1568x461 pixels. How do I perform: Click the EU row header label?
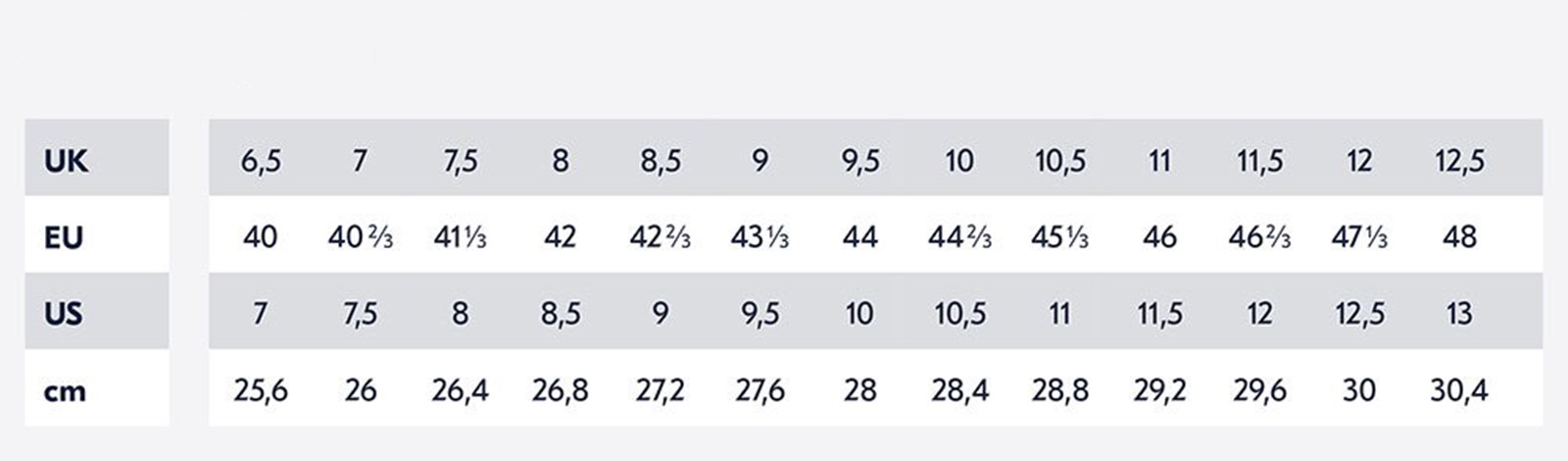click(64, 237)
